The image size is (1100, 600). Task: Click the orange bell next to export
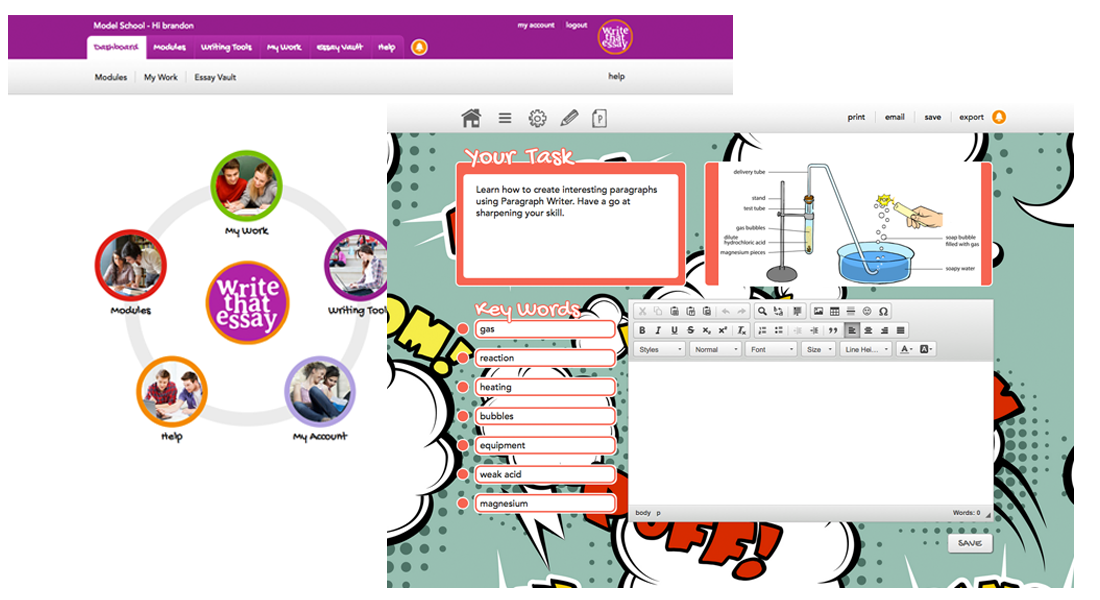pyautogui.click(x=999, y=117)
